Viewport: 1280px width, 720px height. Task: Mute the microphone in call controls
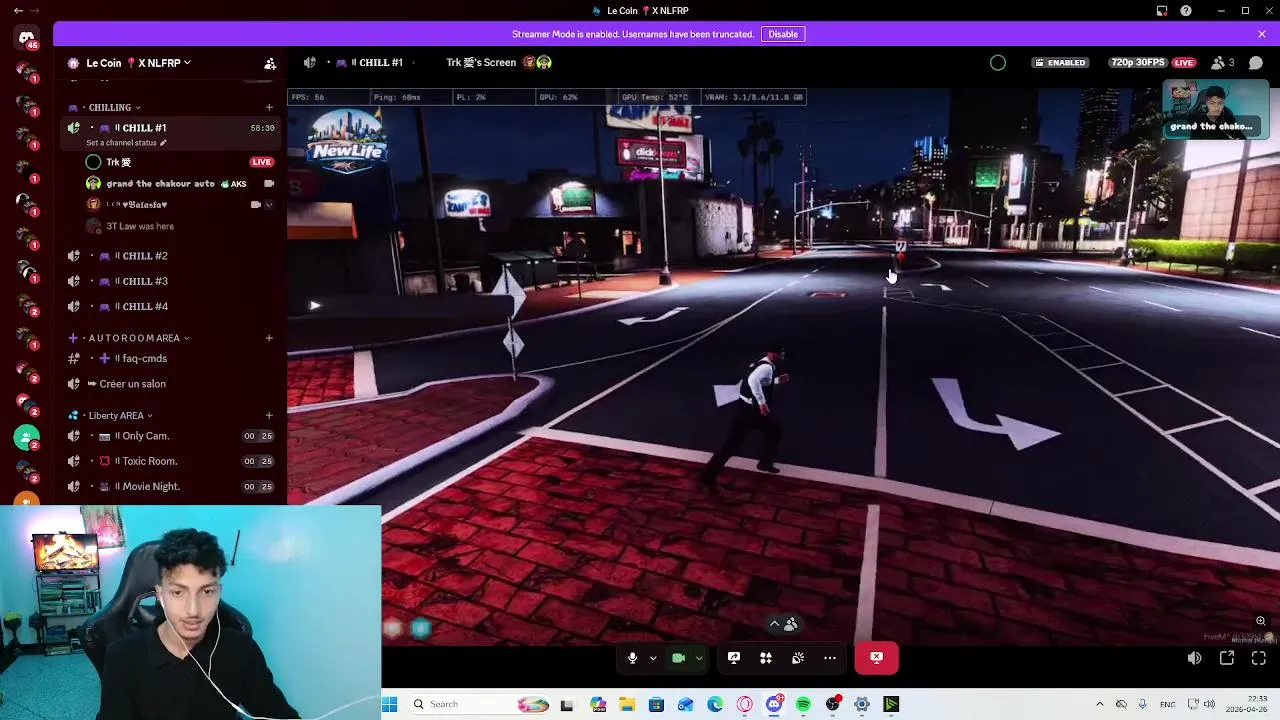pos(632,658)
